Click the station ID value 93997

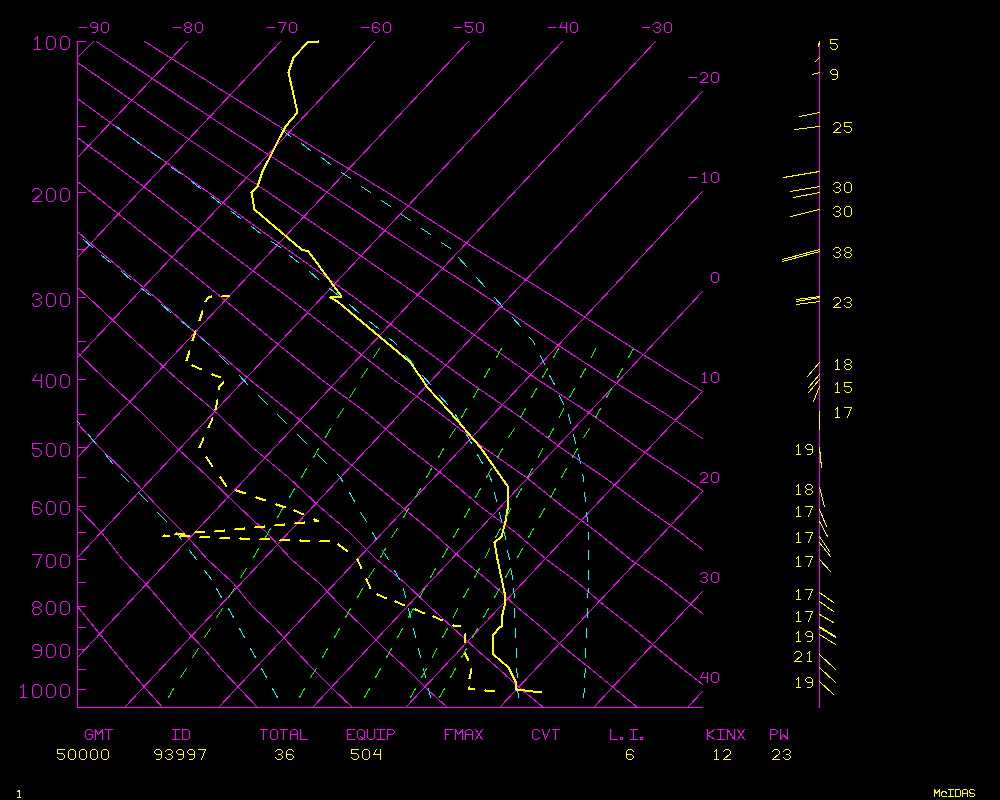pos(180,755)
